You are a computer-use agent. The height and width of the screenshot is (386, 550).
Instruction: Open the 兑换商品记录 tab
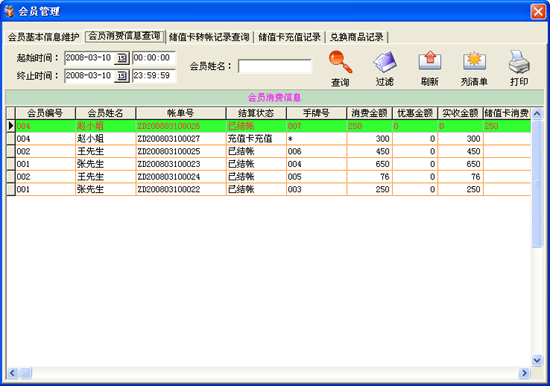tap(356, 37)
